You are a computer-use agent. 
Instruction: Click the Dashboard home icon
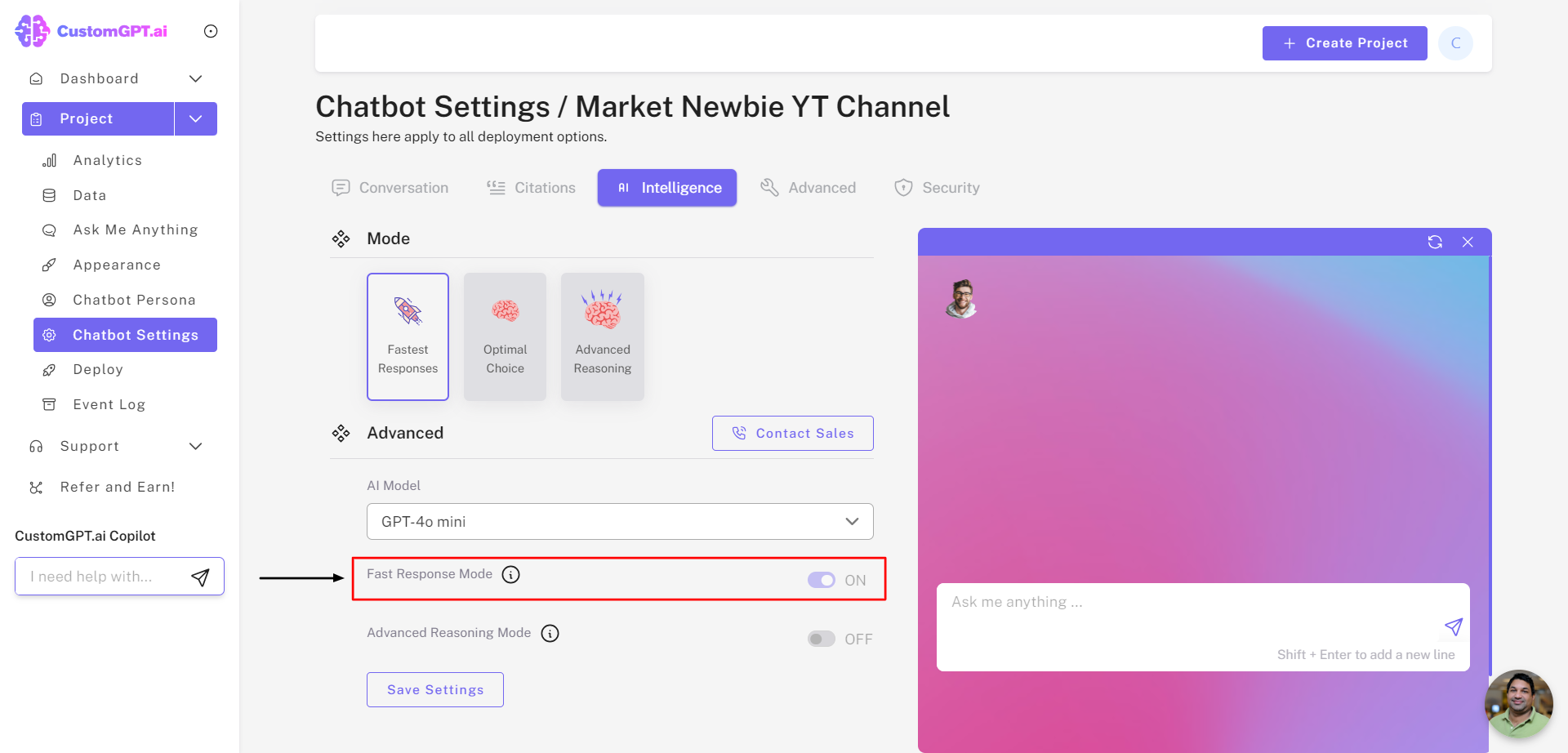pos(36,79)
